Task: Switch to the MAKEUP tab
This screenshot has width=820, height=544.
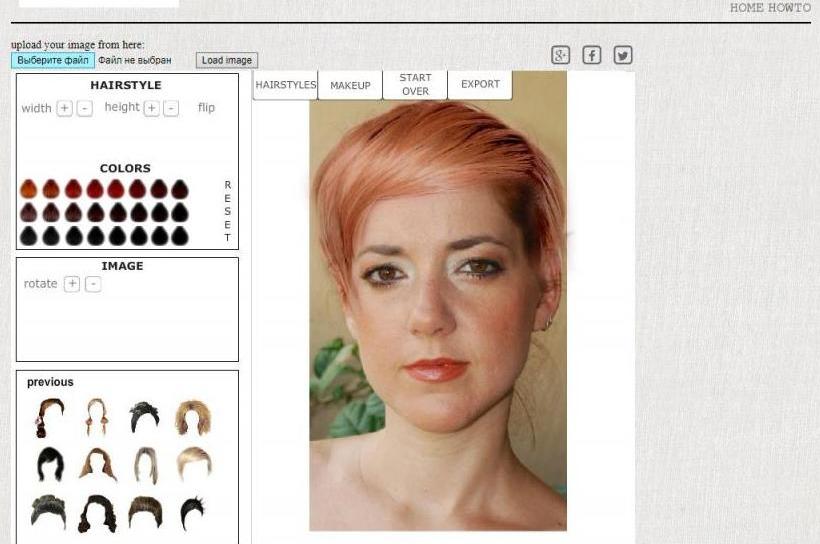Action: click(350, 85)
